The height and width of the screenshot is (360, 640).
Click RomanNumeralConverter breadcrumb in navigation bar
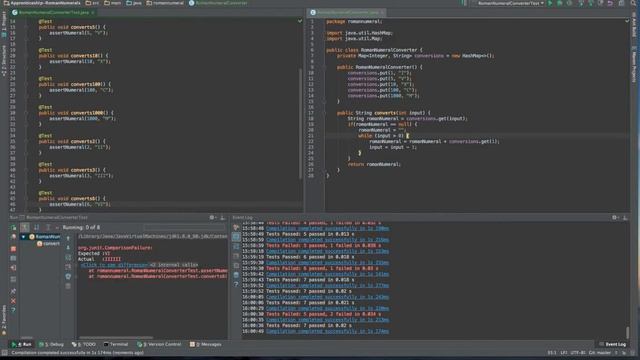coord(218,3)
